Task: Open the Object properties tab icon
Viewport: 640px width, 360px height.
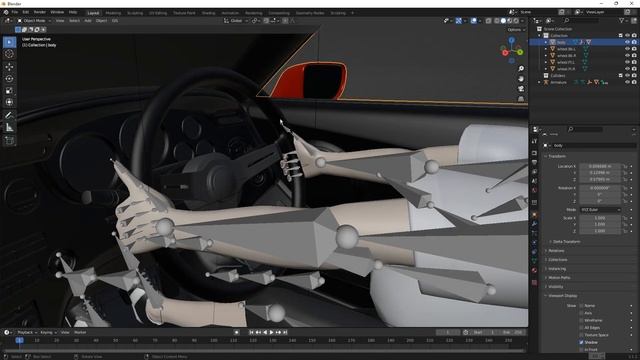Action: tap(534, 214)
